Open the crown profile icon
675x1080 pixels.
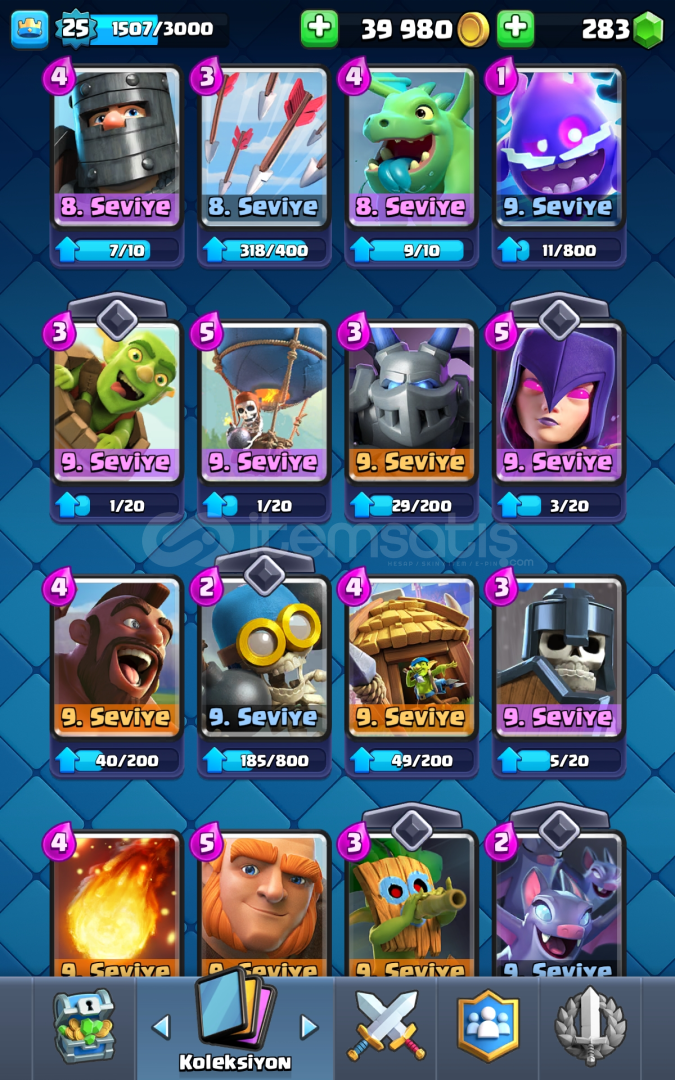click(30, 29)
